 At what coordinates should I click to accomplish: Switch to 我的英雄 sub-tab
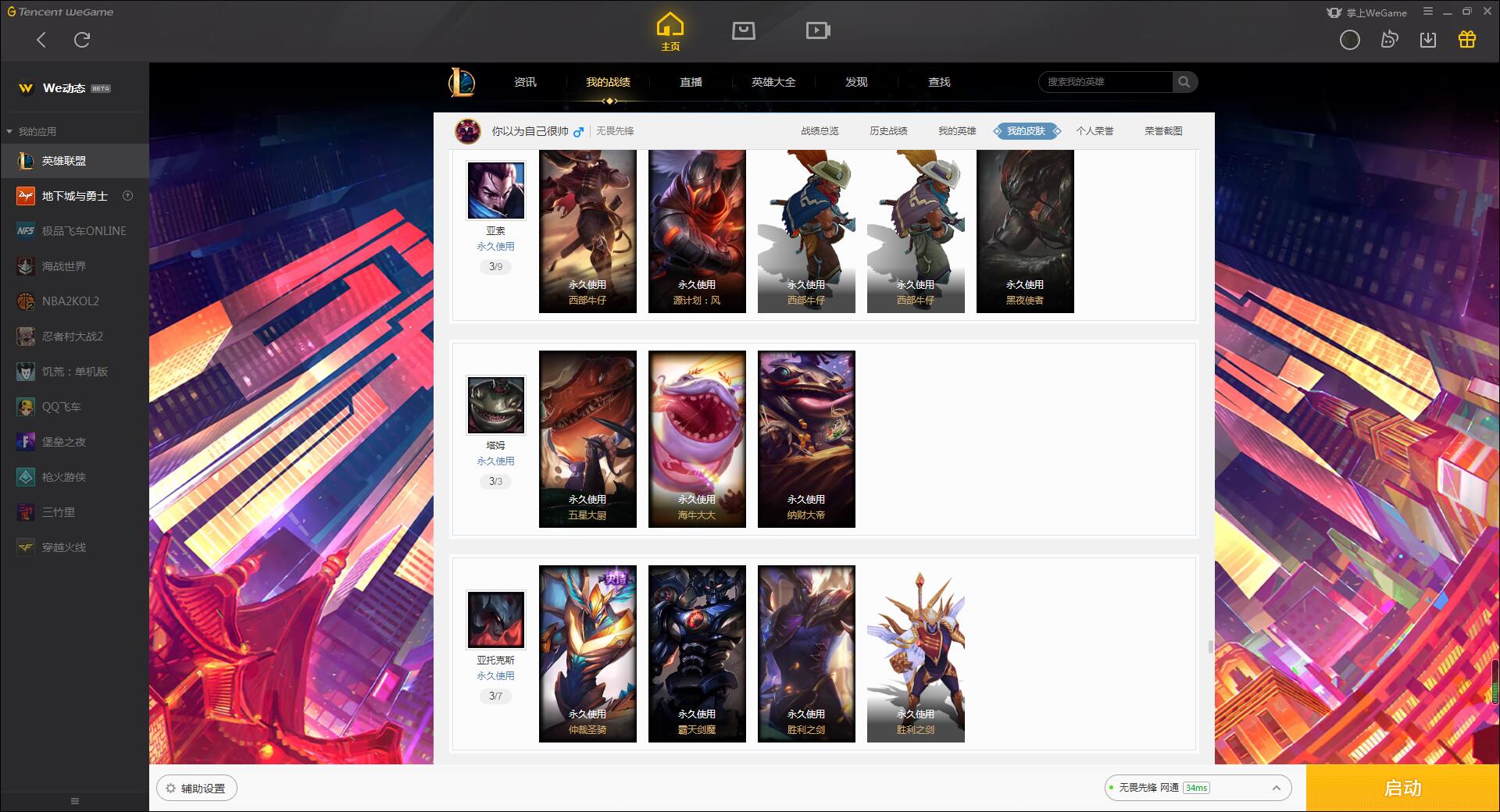click(x=957, y=131)
